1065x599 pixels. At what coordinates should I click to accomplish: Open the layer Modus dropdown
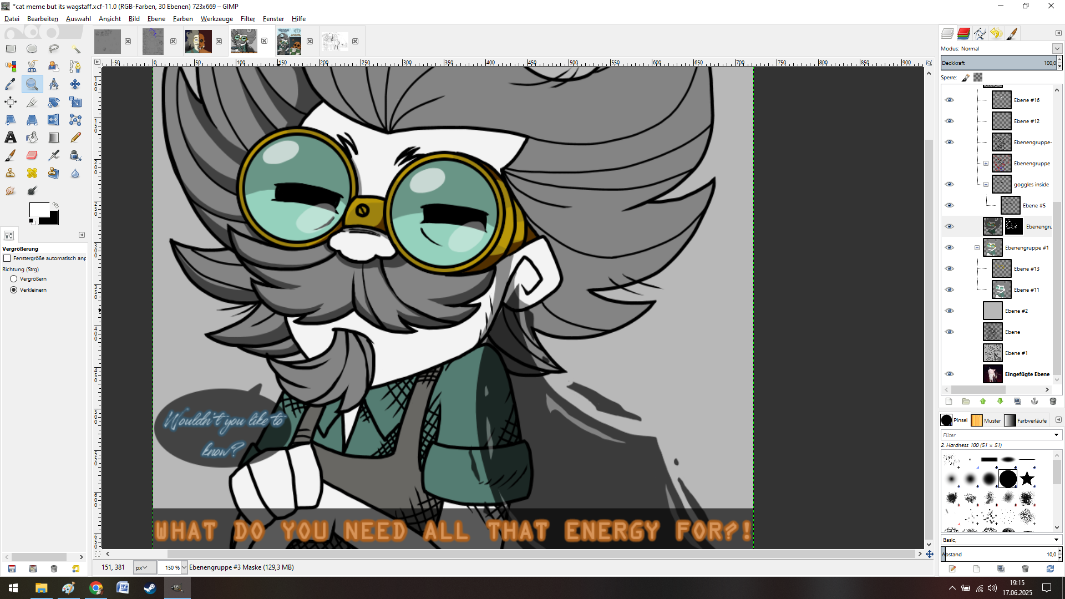point(1056,48)
